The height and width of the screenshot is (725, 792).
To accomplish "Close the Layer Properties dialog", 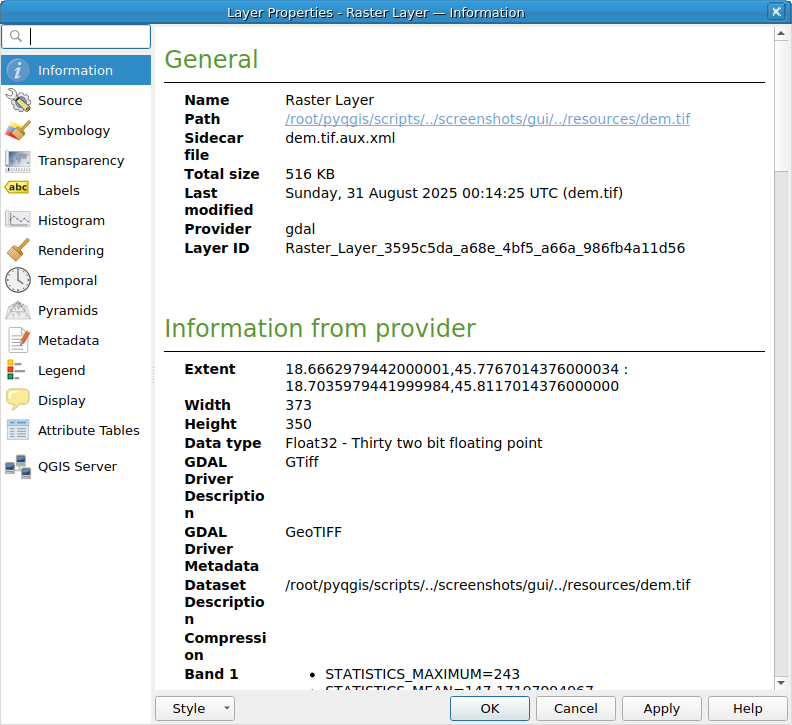I will 776,12.
